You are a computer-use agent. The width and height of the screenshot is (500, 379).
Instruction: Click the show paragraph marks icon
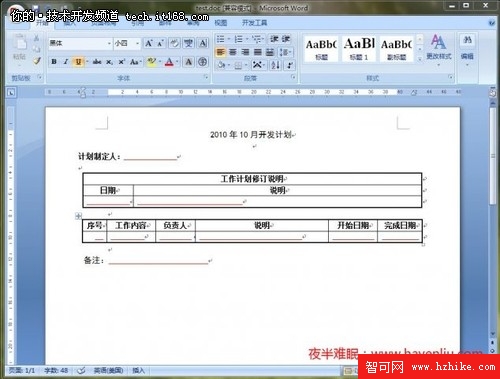tap(290, 65)
